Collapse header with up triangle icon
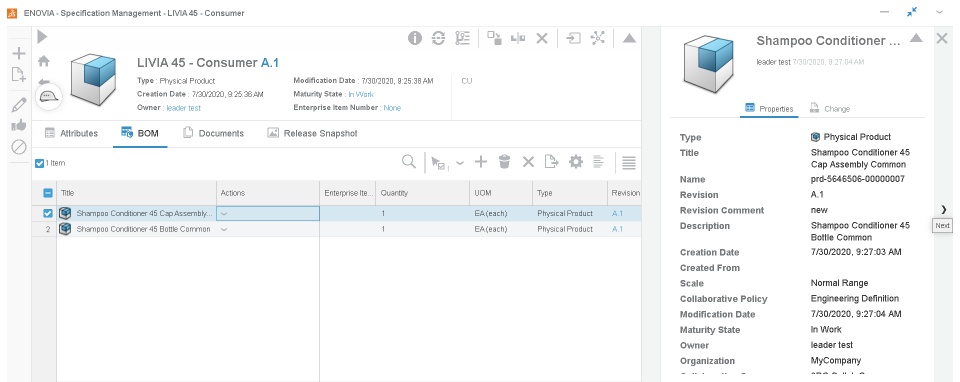Viewport: 960px width, 382px height. (x=629, y=39)
